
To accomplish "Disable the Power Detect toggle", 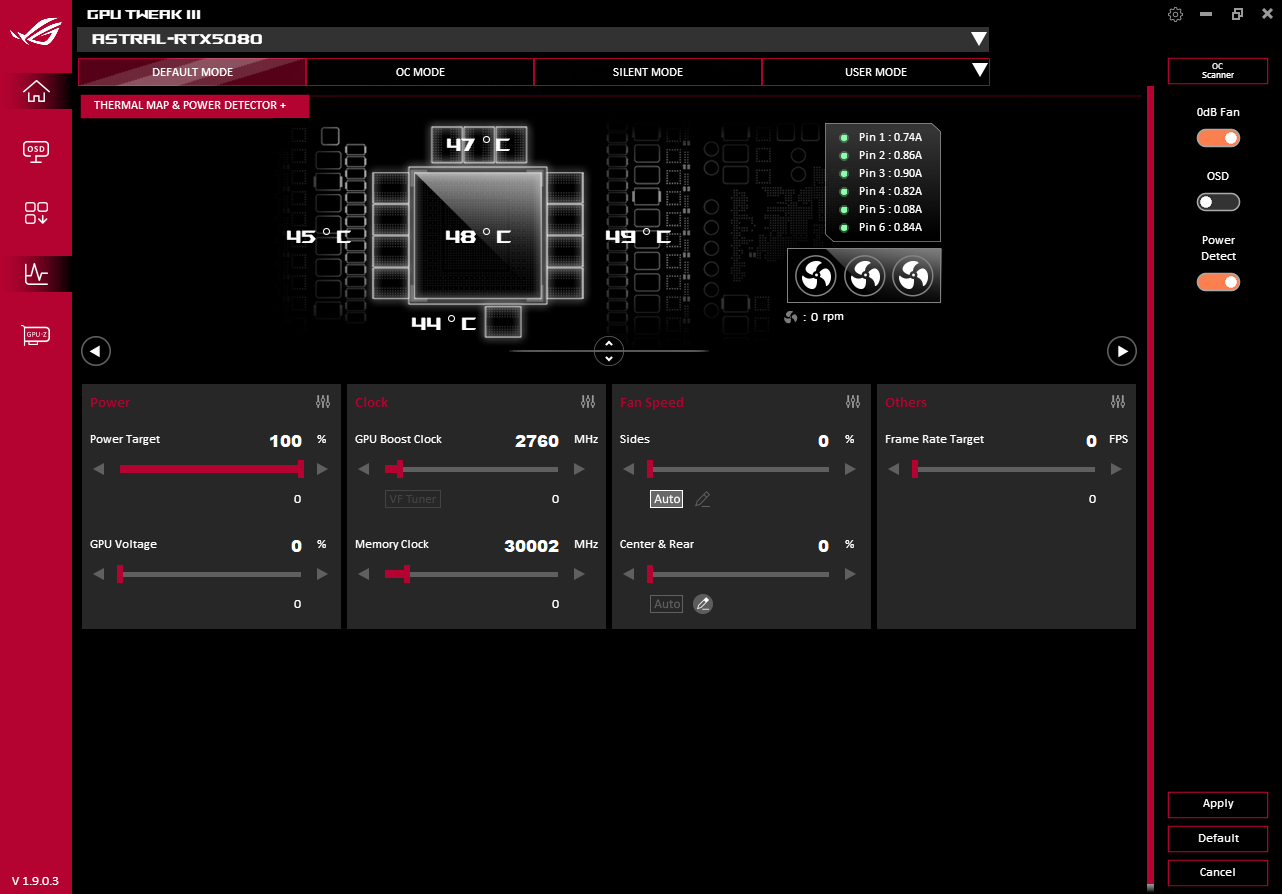I will [1218, 282].
